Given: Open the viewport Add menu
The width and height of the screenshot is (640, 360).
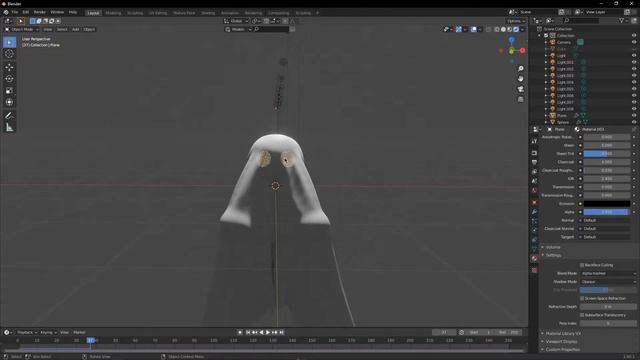Looking at the screenshot, I should (x=76, y=29).
